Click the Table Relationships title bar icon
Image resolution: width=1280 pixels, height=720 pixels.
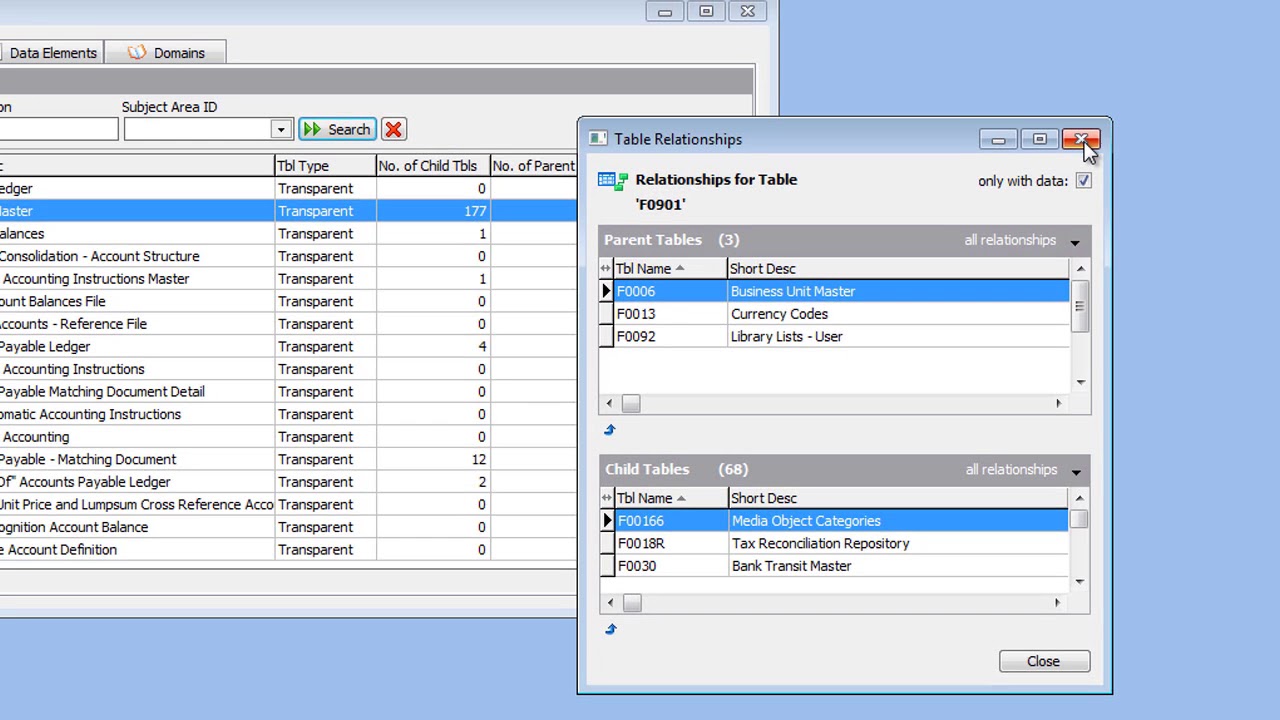(x=597, y=139)
